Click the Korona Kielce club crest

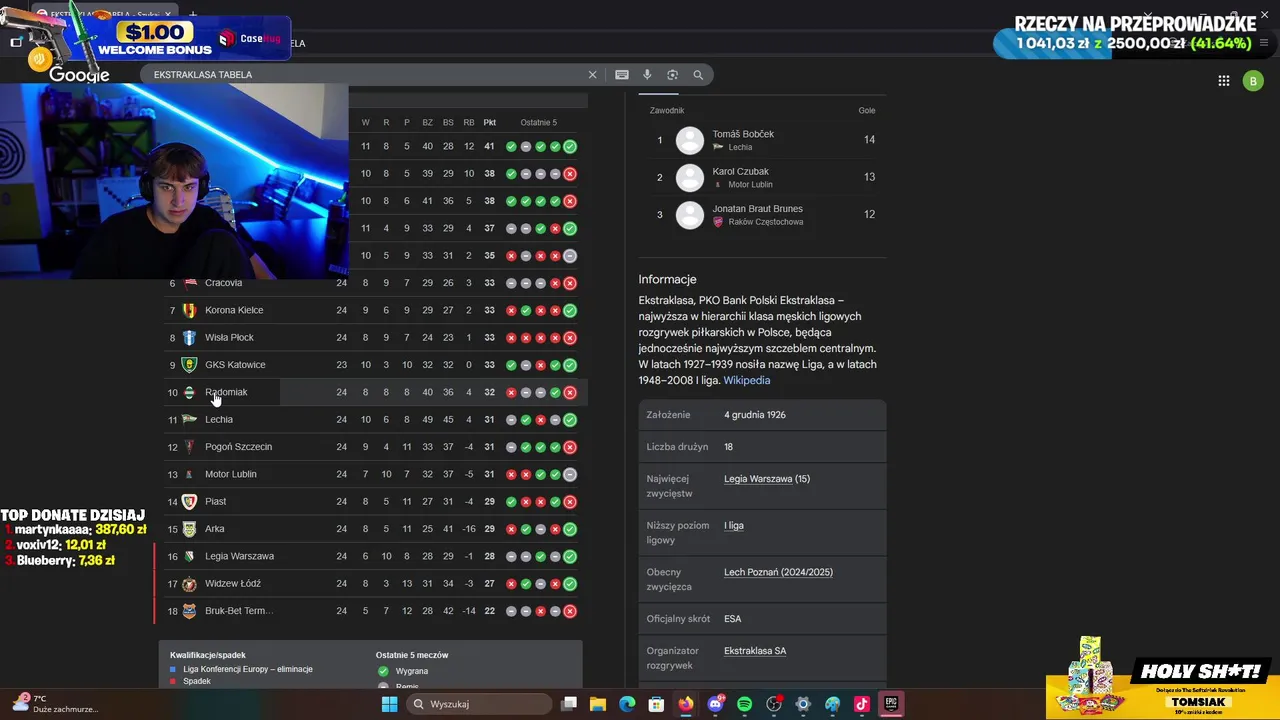click(189, 310)
